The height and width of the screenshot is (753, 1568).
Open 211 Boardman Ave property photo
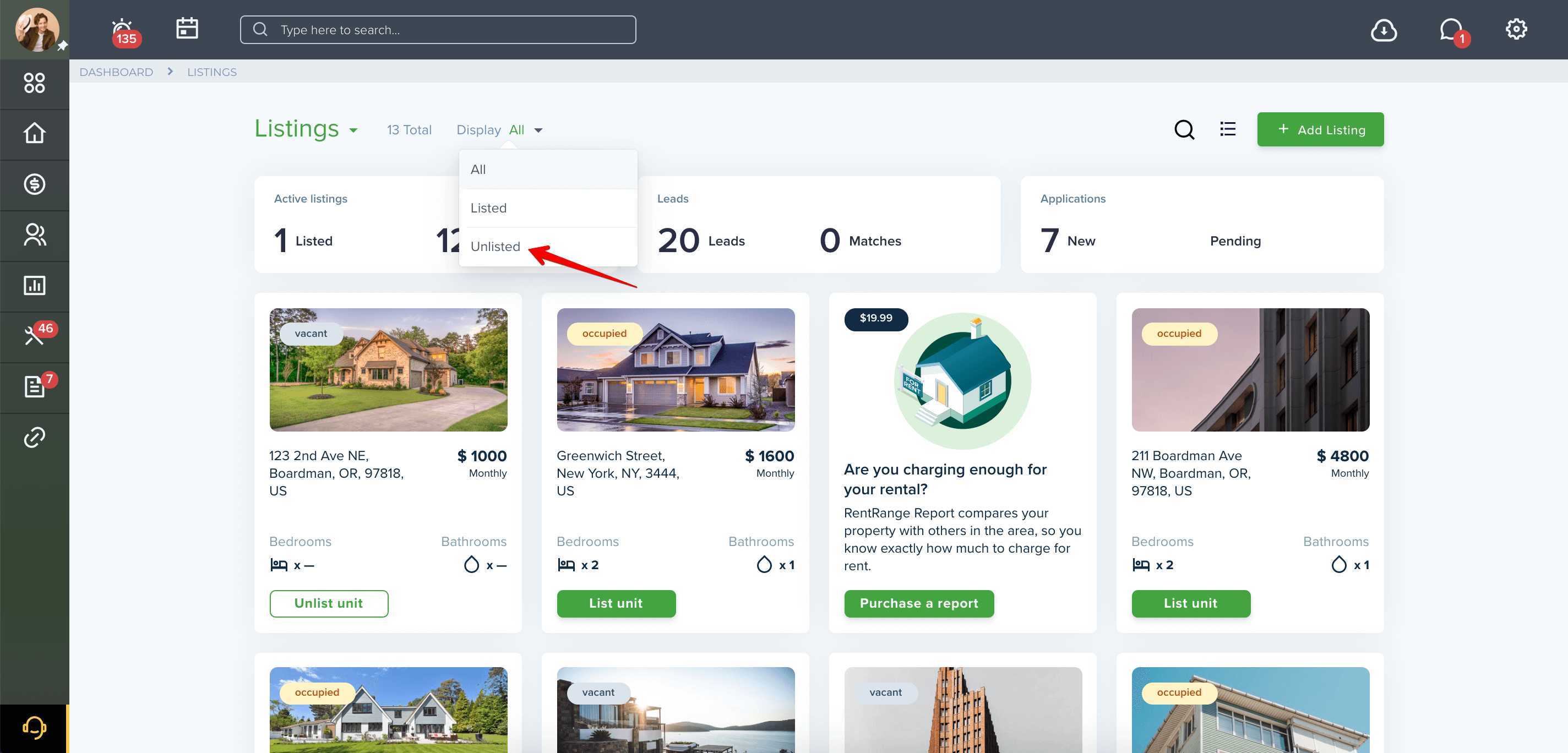pyautogui.click(x=1250, y=369)
